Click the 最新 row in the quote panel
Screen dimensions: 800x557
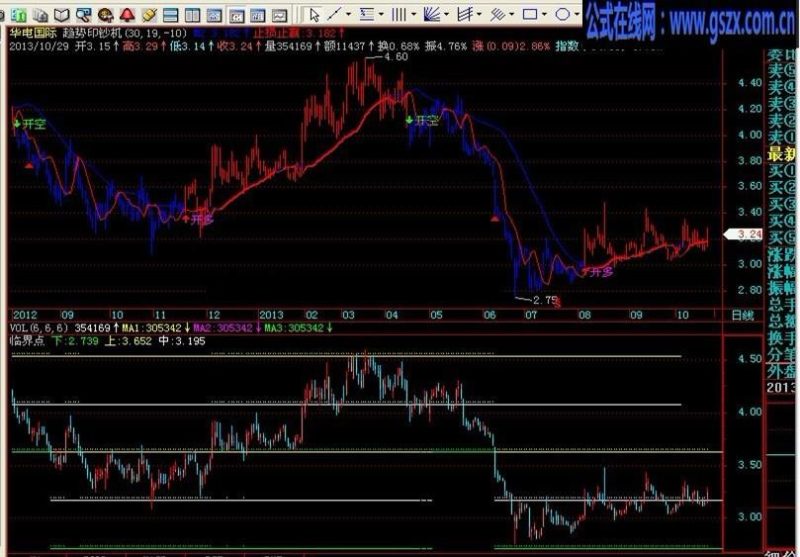point(783,153)
